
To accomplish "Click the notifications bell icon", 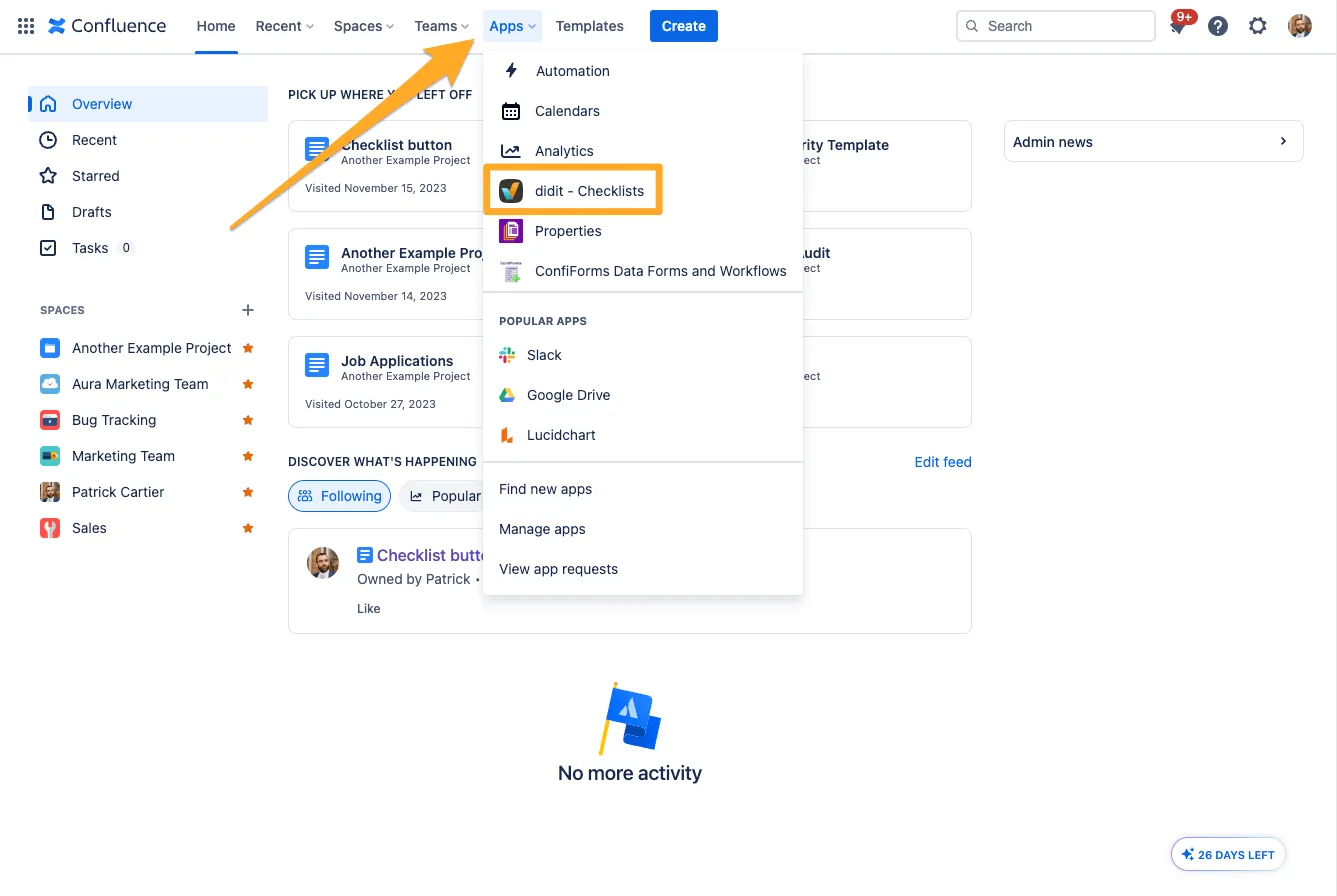I will 1179,27.
